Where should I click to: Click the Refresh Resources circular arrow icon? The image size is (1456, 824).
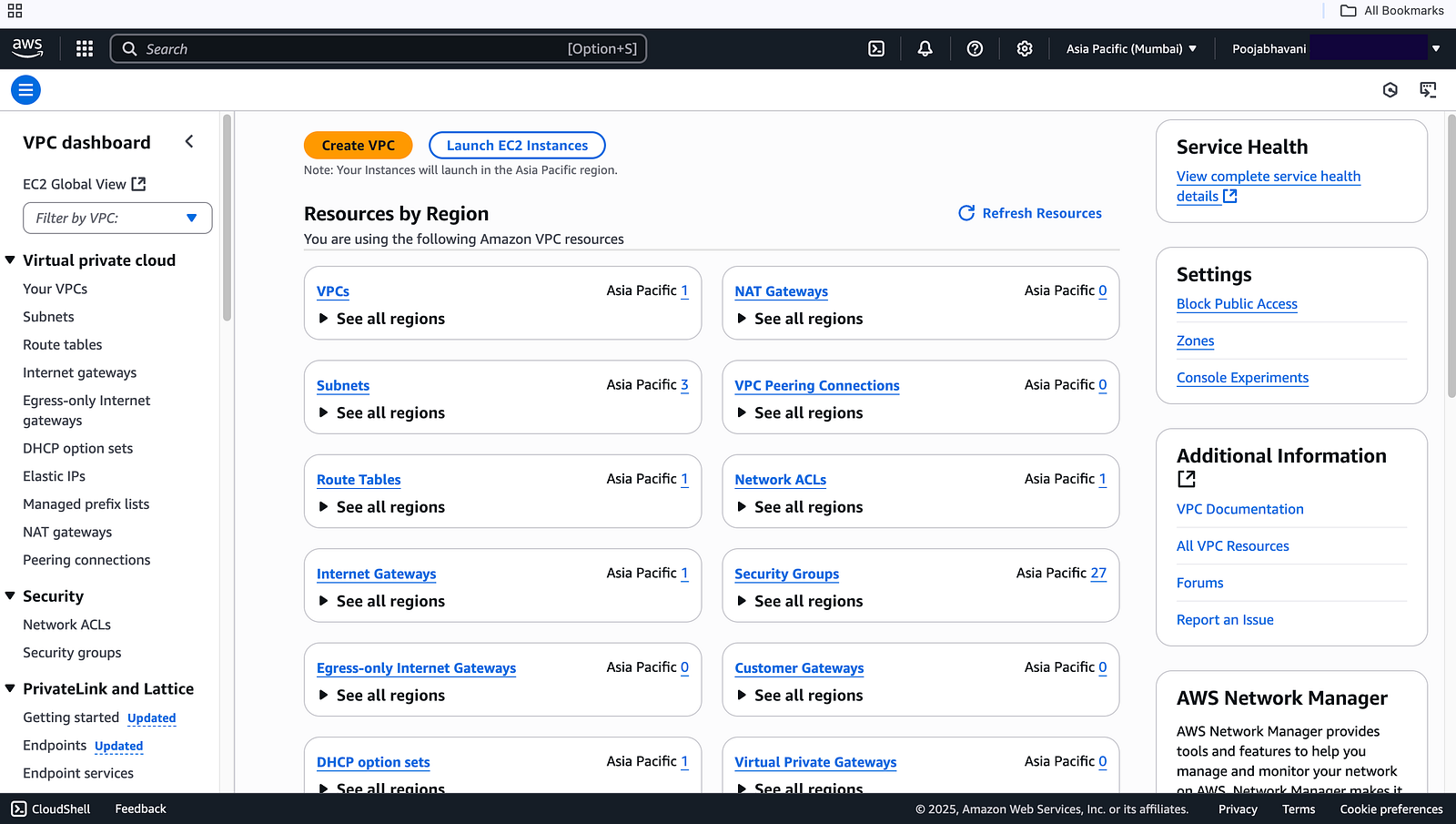coord(966,213)
